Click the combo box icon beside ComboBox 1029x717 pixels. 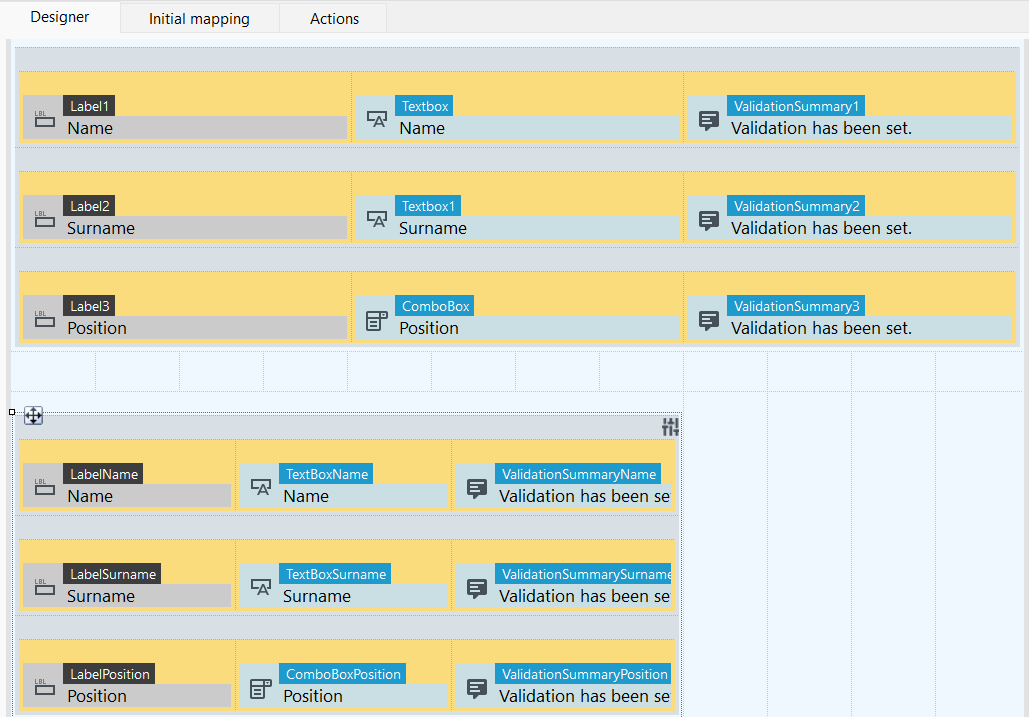pyautogui.click(x=377, y=321)
